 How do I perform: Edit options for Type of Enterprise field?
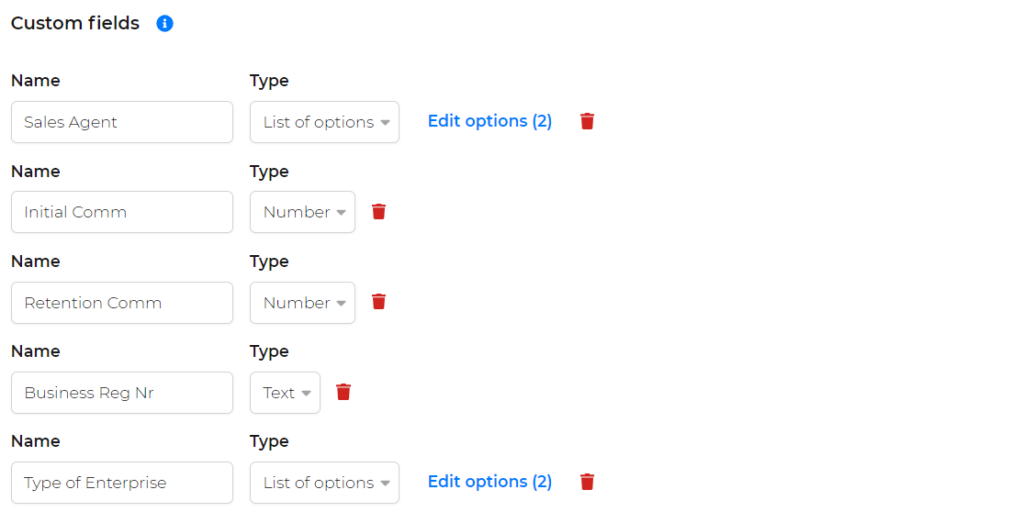pos(490,482)
